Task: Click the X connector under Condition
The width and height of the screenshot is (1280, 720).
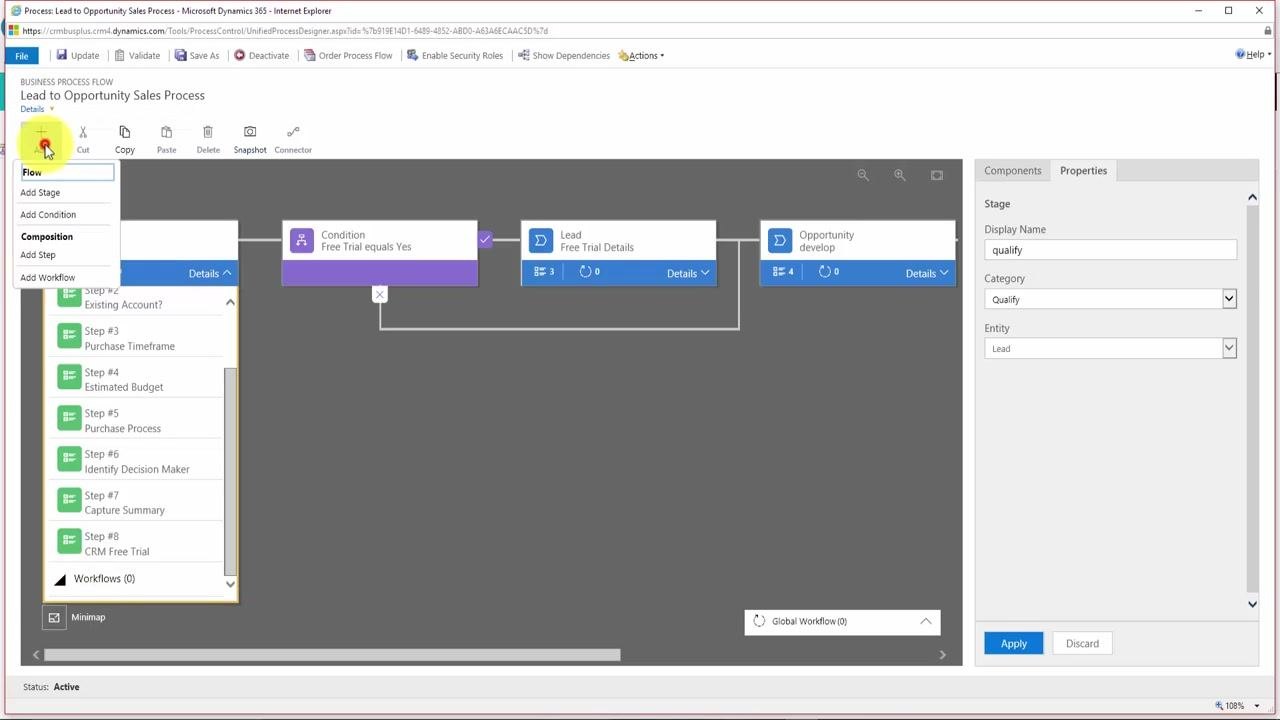Action: [x=380, y=294]
